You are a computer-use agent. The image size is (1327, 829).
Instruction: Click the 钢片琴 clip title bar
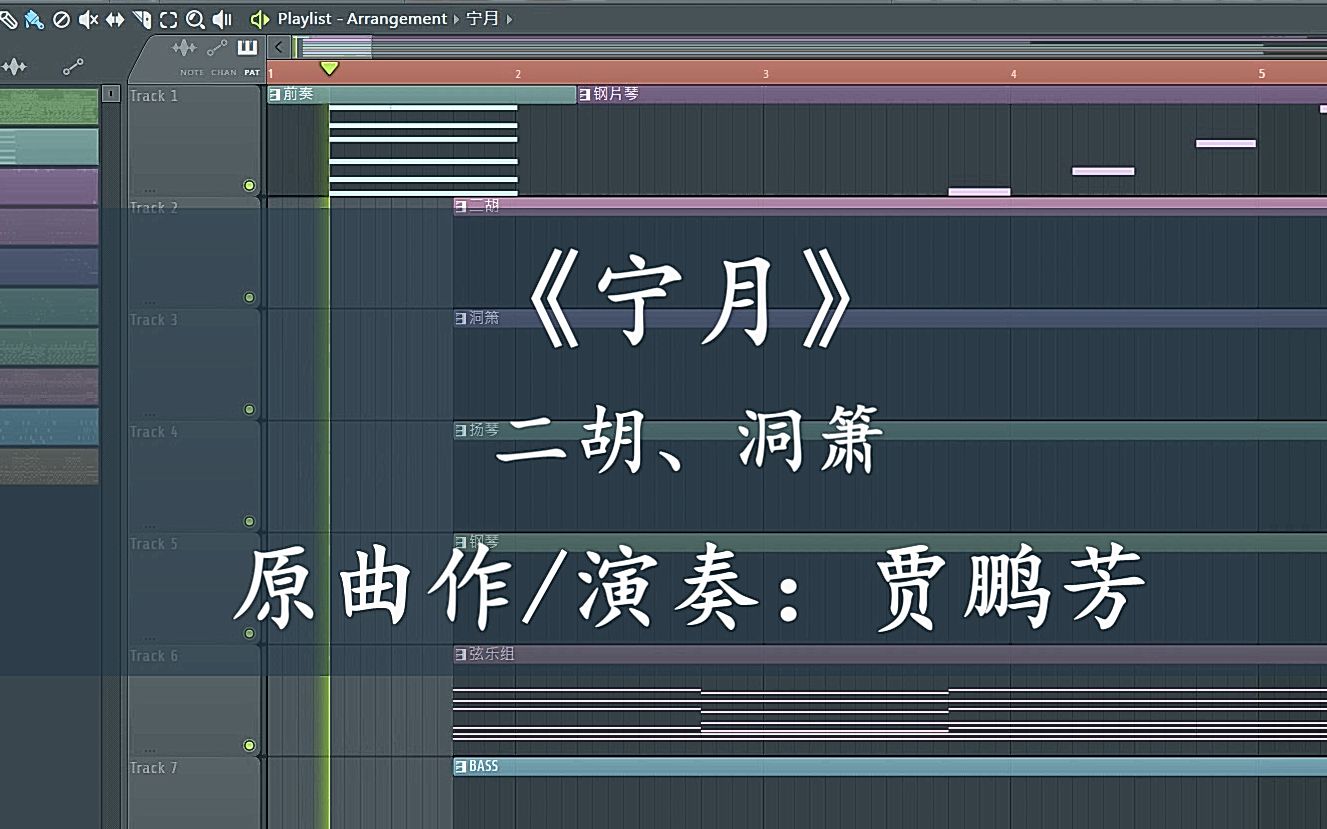pos(952,95)
